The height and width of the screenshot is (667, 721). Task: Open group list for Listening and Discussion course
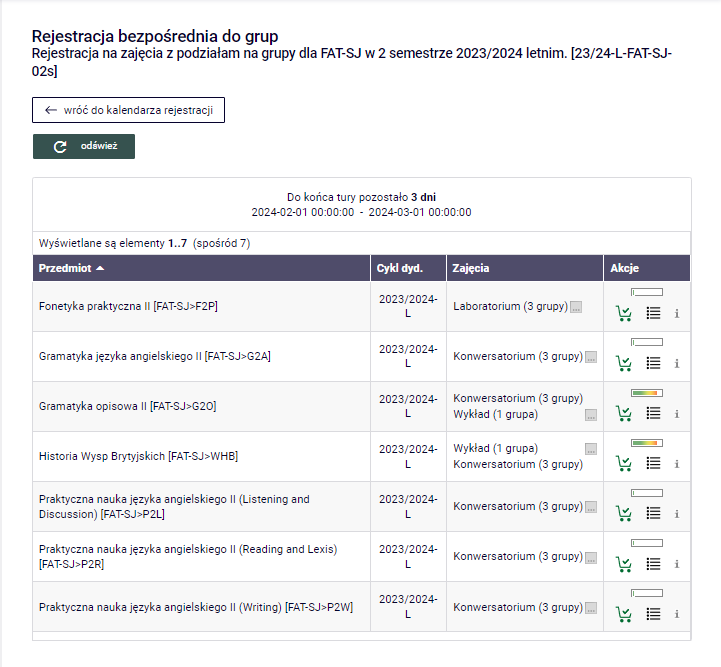click(x=653, y=513)
